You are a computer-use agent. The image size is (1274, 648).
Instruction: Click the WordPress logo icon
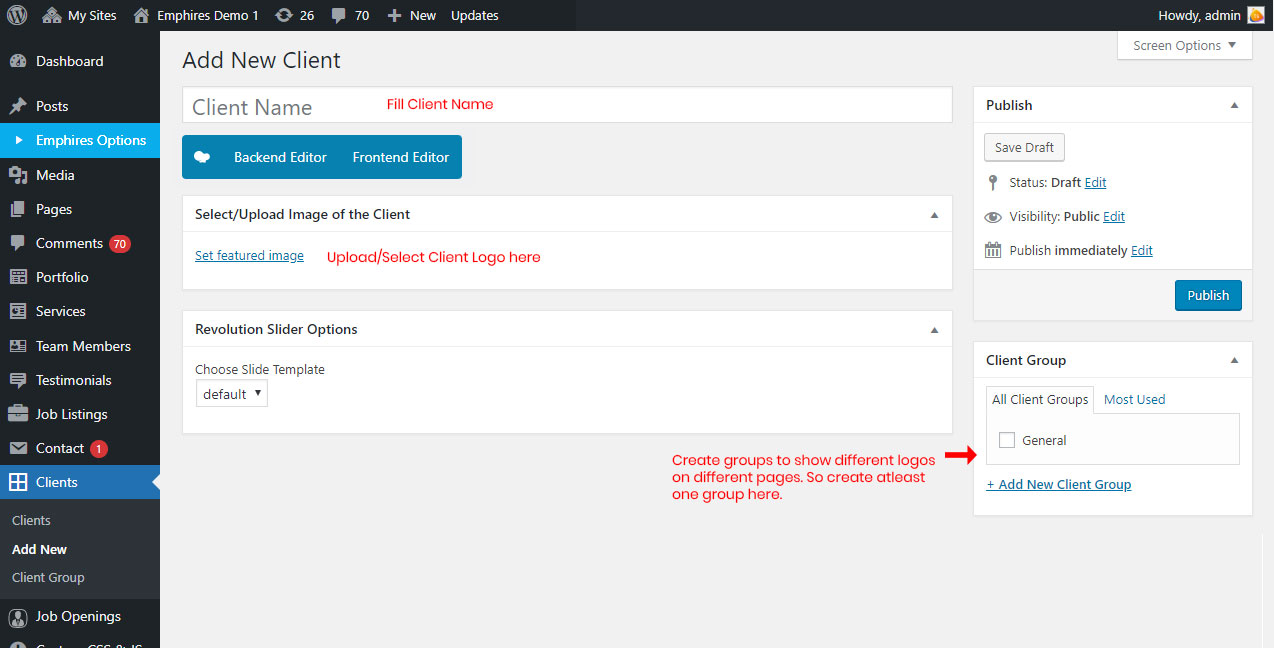point(16,15)
